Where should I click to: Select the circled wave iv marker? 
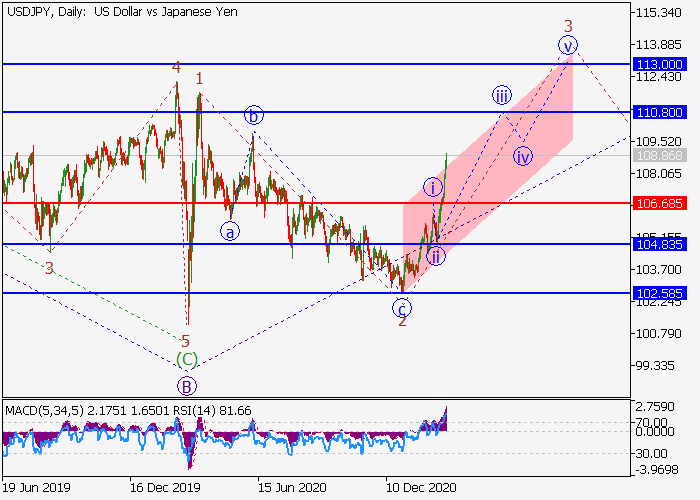tap(523, 156)
